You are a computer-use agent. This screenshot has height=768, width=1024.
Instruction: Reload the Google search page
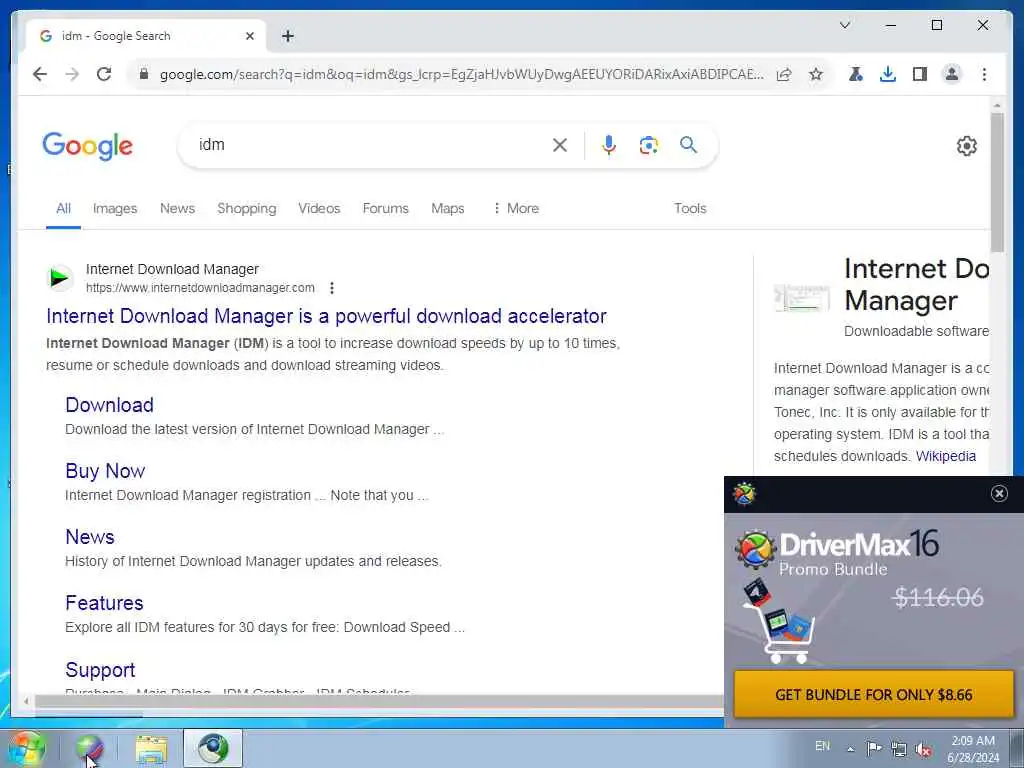104,74
